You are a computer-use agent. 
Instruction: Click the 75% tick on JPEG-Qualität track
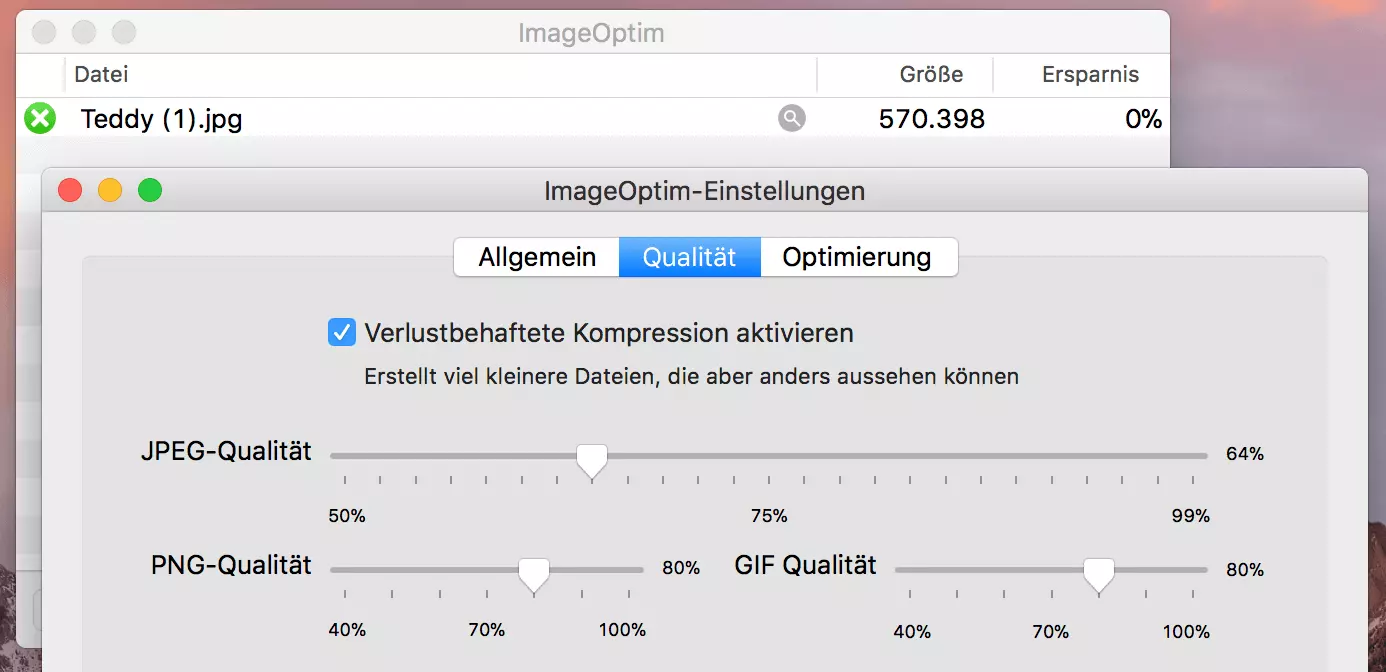[769, 456]
